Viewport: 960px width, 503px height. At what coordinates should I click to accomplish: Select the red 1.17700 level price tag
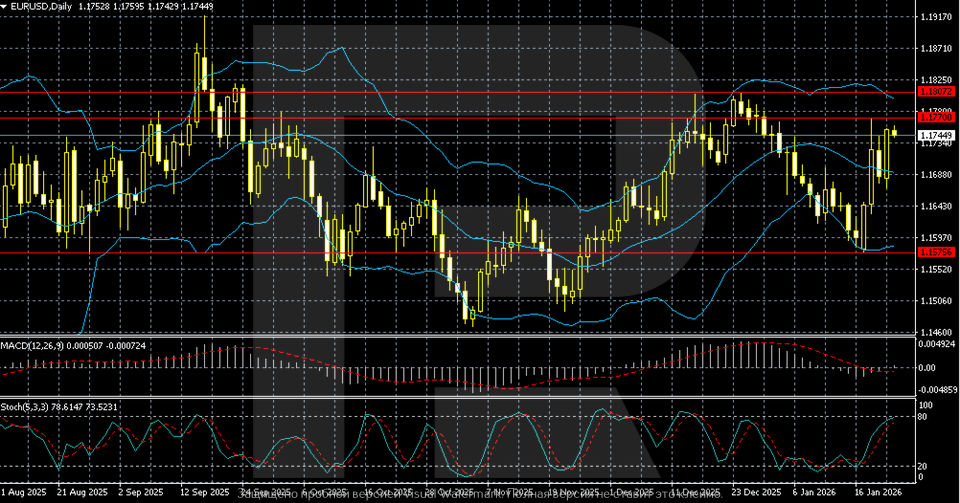[x=935, y=118]
